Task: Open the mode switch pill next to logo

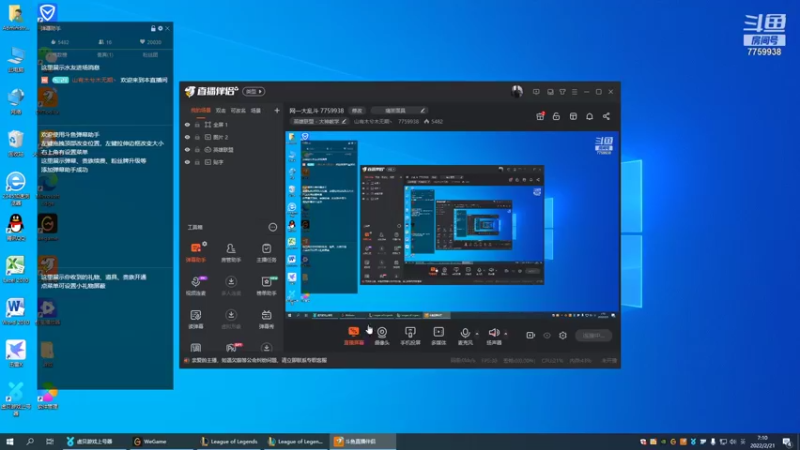Action: click(254, 91)
